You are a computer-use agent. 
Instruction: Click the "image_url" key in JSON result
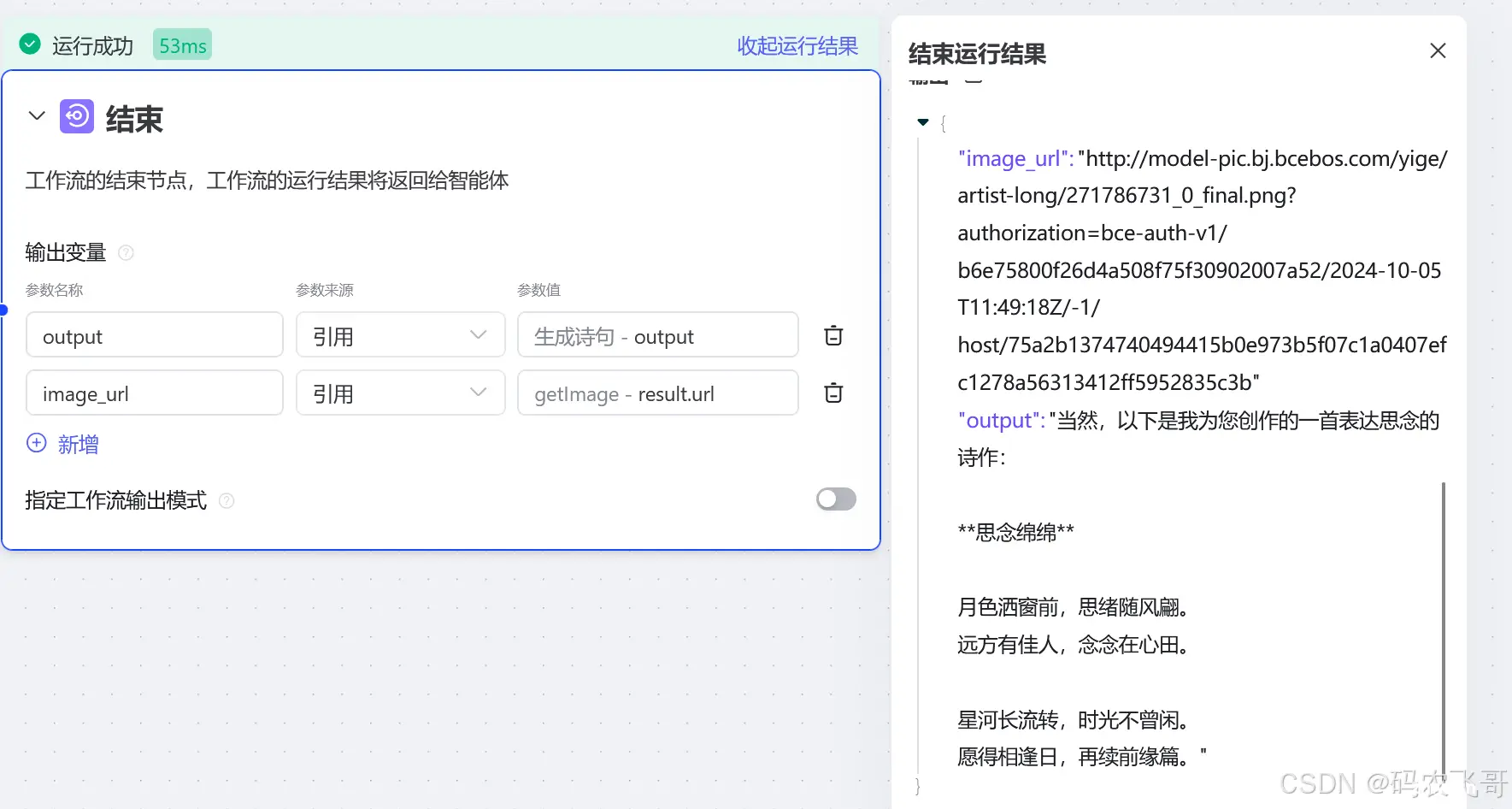pos(1015,159)
